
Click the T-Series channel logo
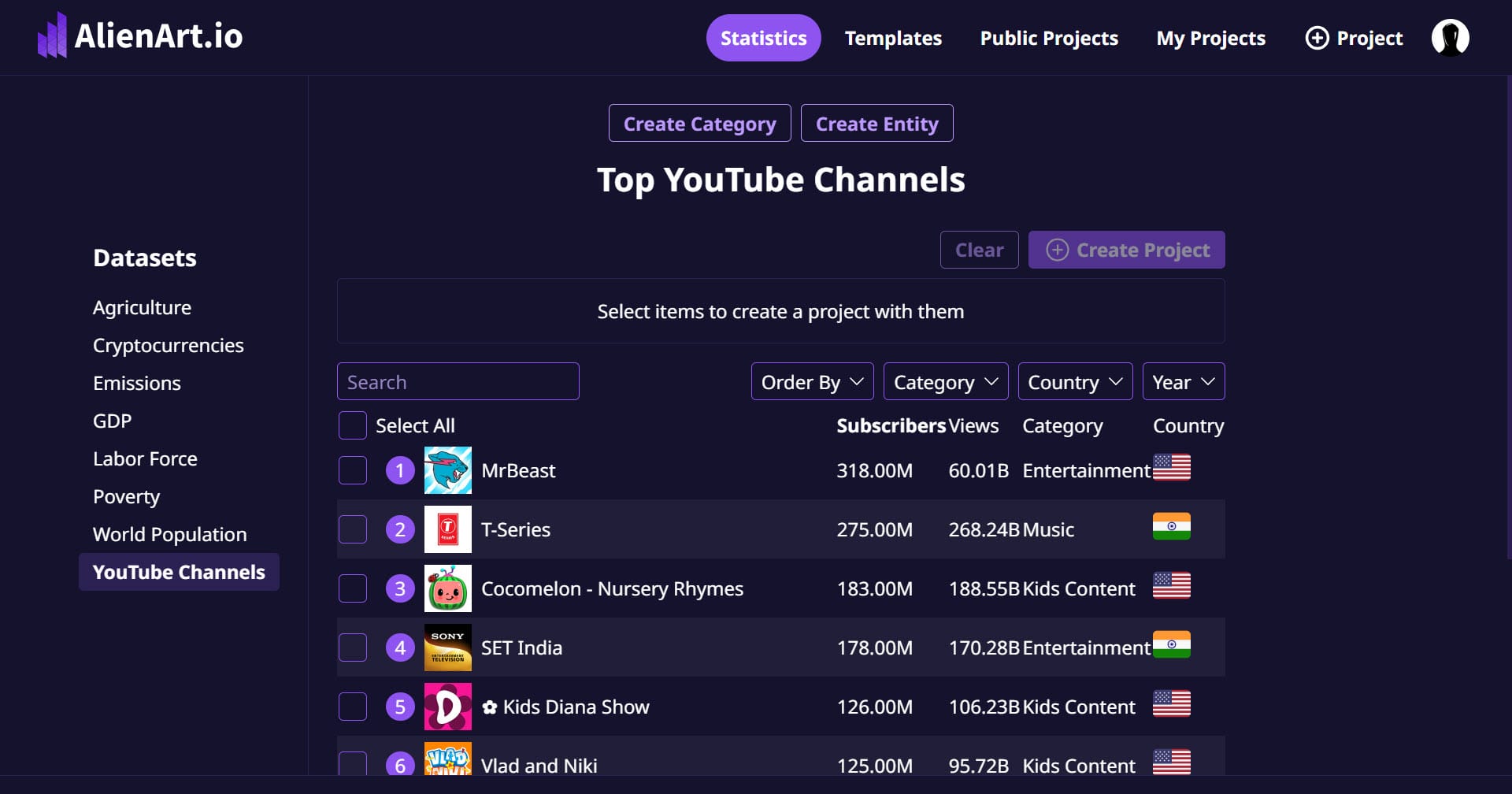(x=447, y=529)
